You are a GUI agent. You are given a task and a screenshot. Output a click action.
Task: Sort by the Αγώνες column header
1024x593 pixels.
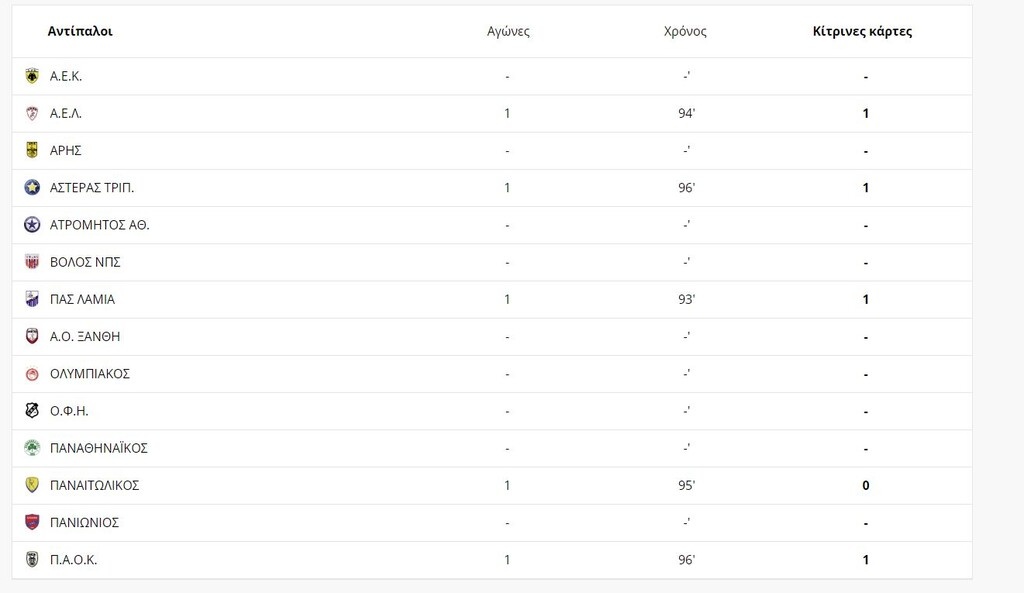tap(507, 31)
